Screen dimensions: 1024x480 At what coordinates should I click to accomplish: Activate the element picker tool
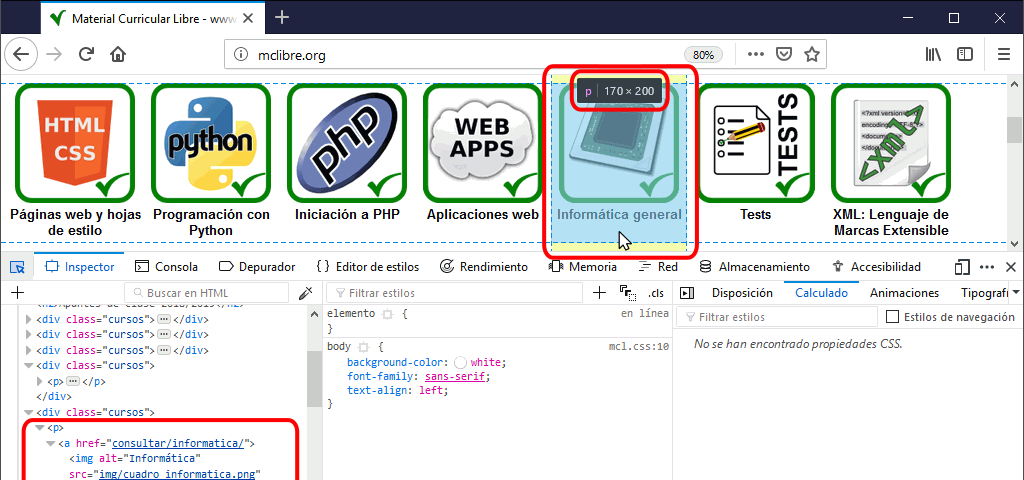pyautogui.click(x=17, y=267)
